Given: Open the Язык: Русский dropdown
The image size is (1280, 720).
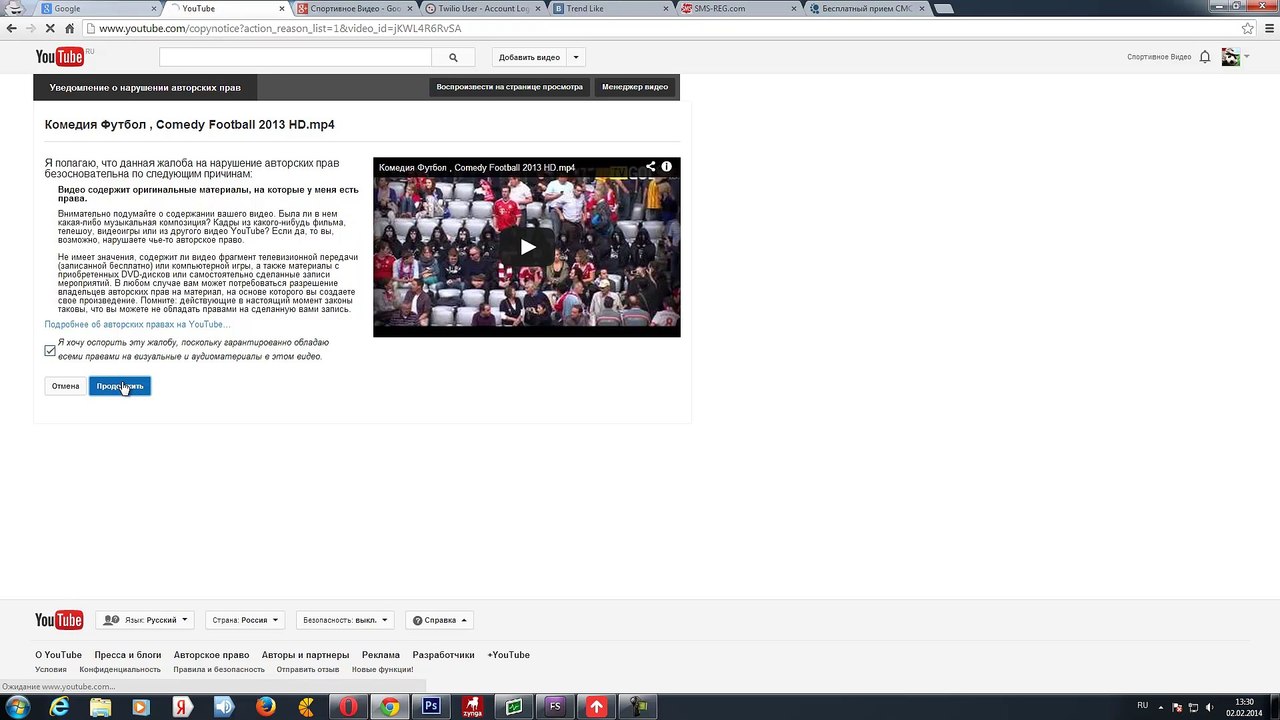Looking at the screenshot, I should point(146,620).
